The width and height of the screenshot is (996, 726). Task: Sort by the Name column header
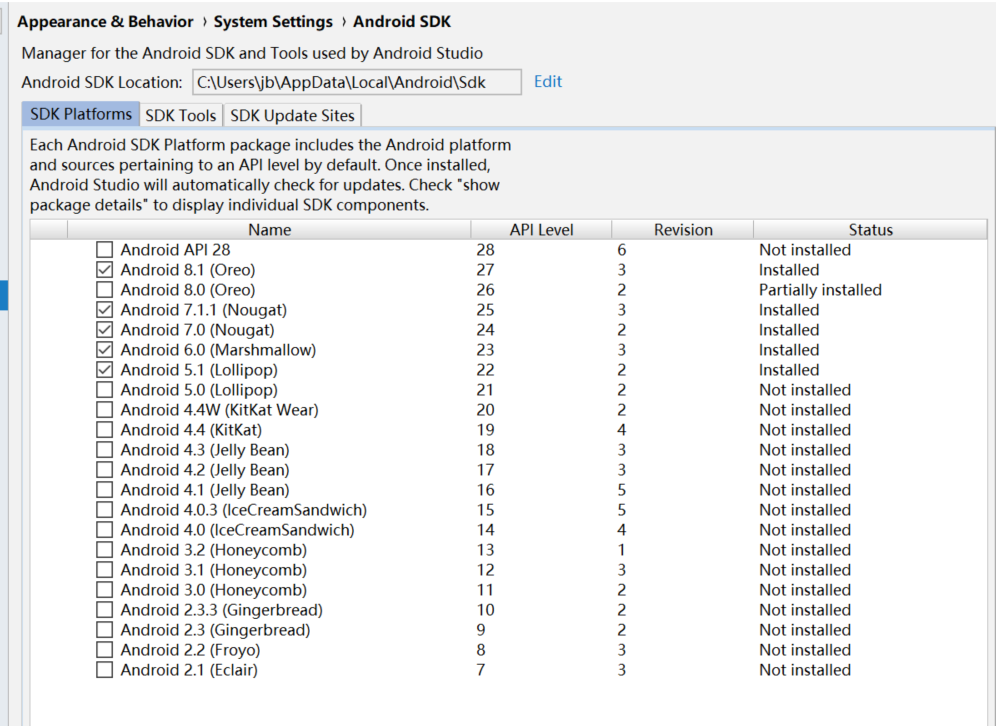(269, 230)
